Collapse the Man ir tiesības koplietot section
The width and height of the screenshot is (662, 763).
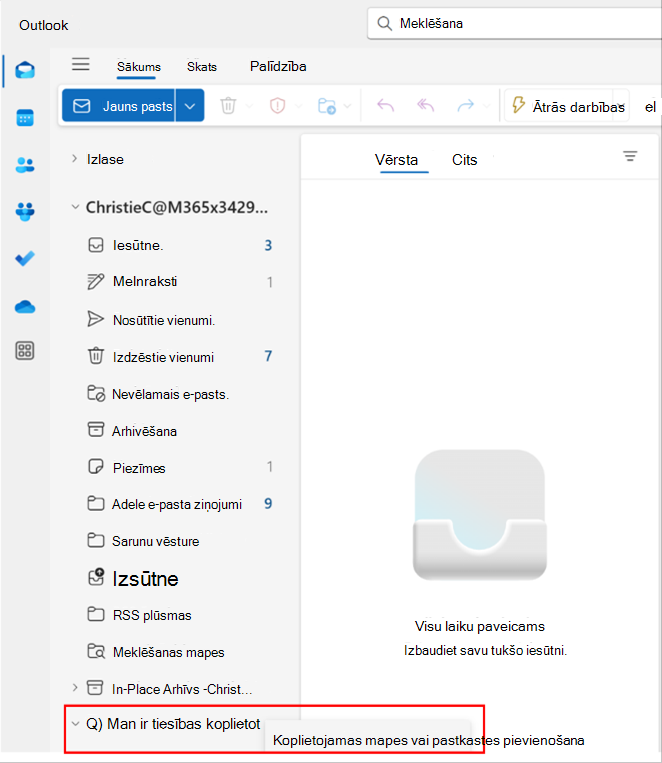[75, 724]
